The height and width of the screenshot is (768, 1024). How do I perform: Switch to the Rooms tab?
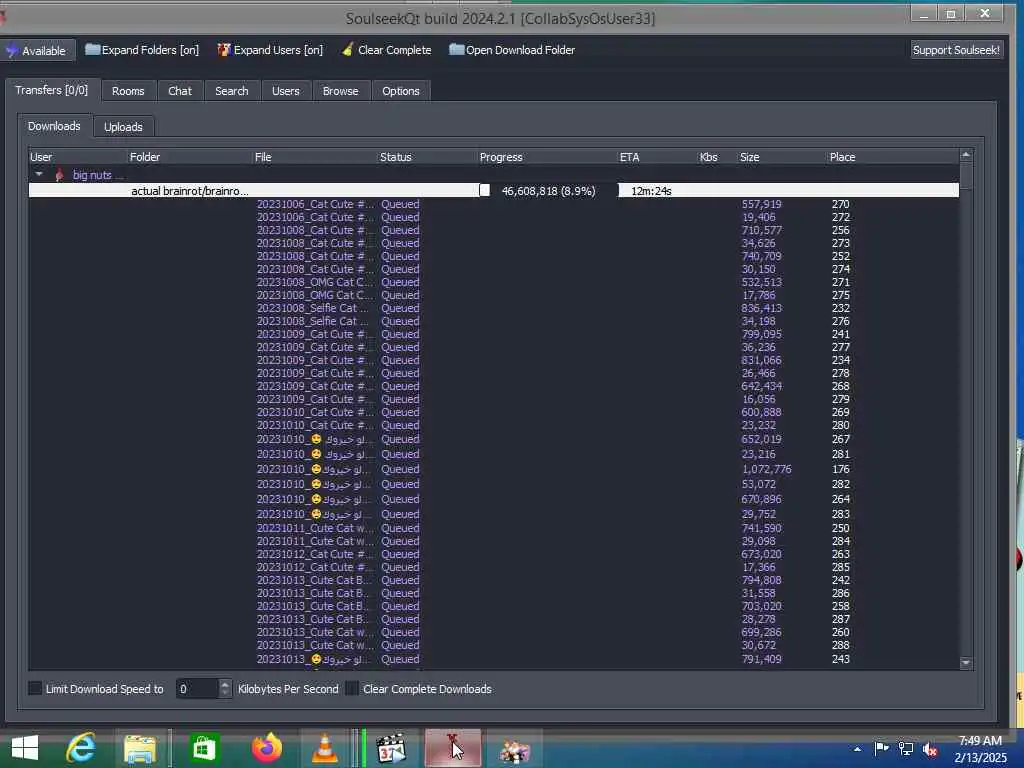click(128, 91)
